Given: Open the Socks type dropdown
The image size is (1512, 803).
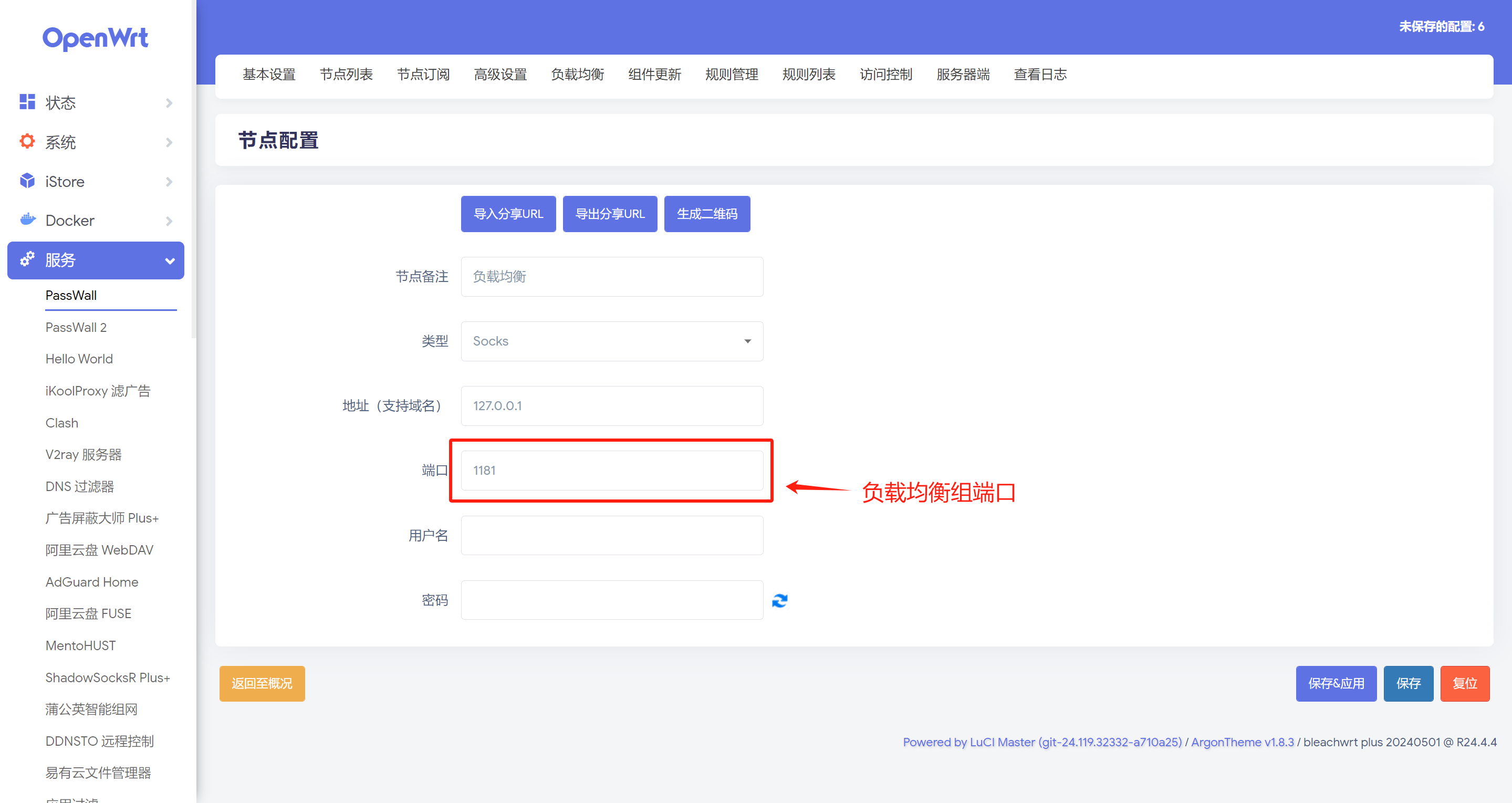Looking at the screenshot, I should [612, 341].
